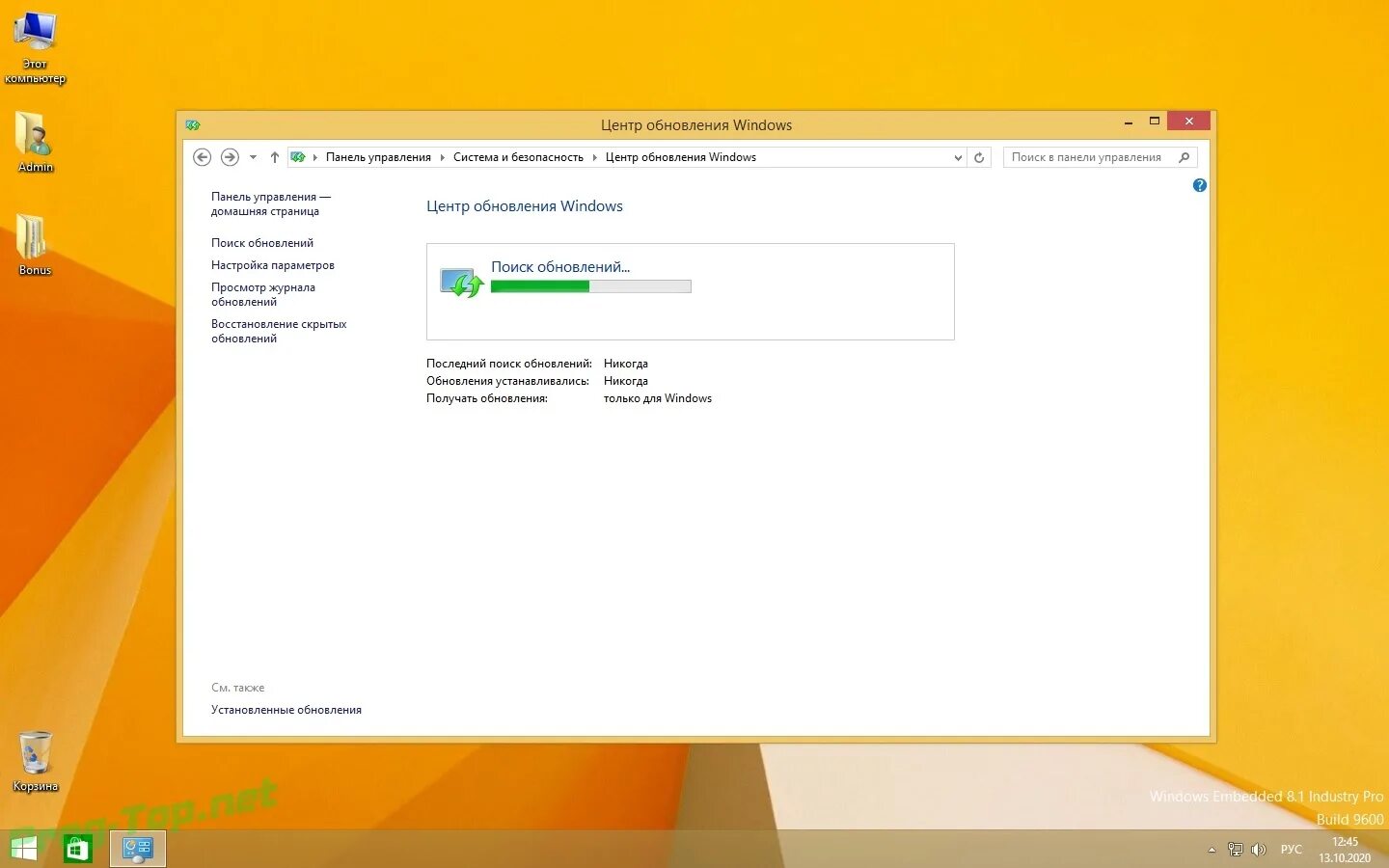Click the Forward navigation arrow
Image resolution: width=1389 pixels, height=868 pixels.
[x=230, y=157]
